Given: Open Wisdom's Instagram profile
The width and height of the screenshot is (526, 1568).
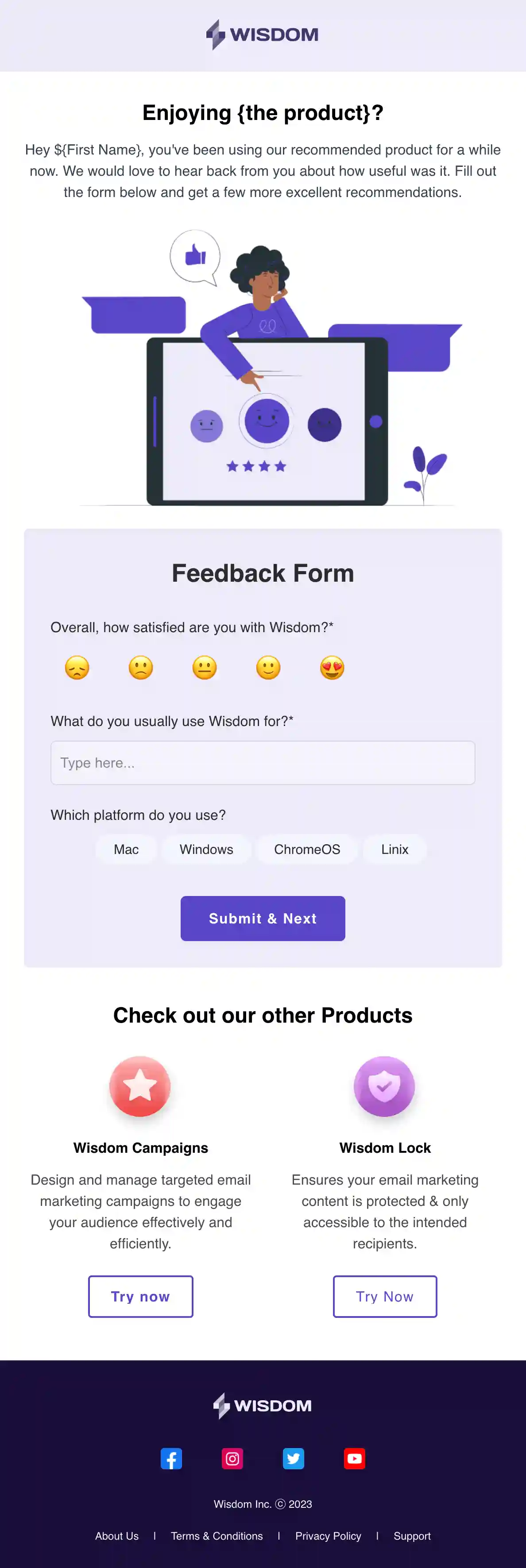Looking at the screenshot, I should (232, 1458).
